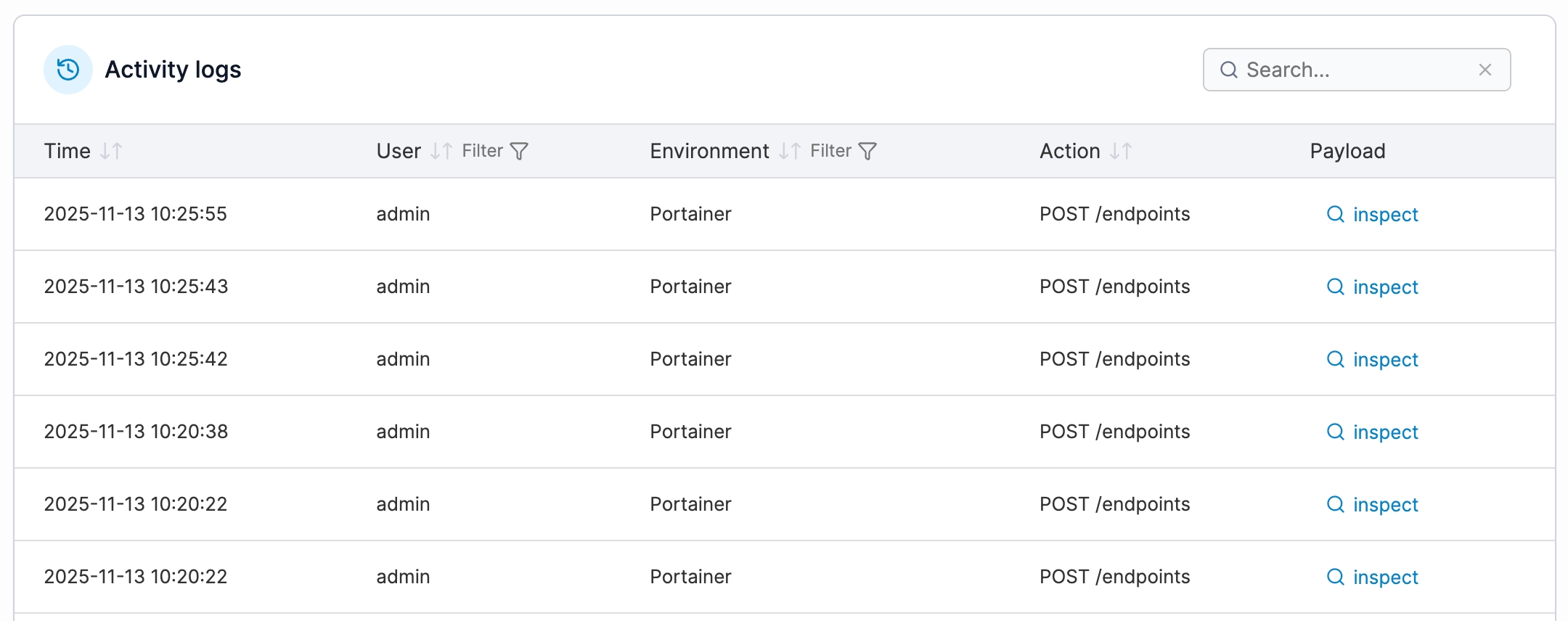Click the Payload column header

1347,151
